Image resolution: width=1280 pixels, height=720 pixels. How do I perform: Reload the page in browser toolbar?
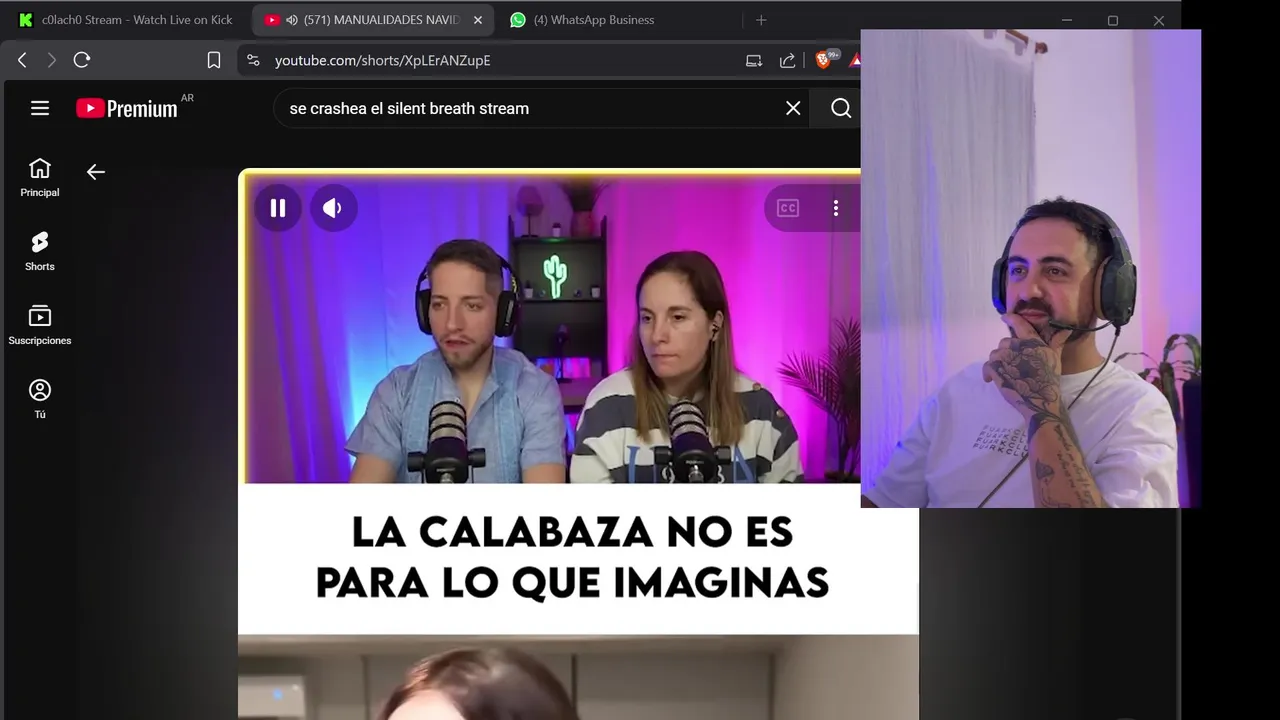click(82, 60)
